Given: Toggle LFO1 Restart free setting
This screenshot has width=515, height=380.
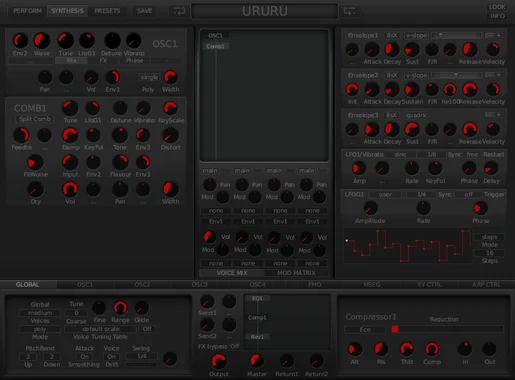Looking at the screenshot, I should (472, 155).
